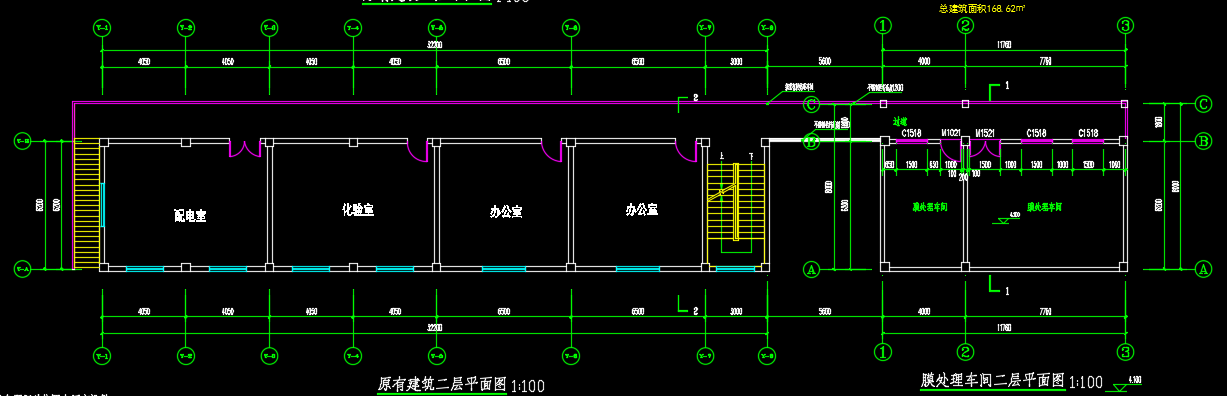Viewport: 1227px width, 396px height.
Task: Select the 7760 dimension in the top chain
Action: (x=1046, y=62)
